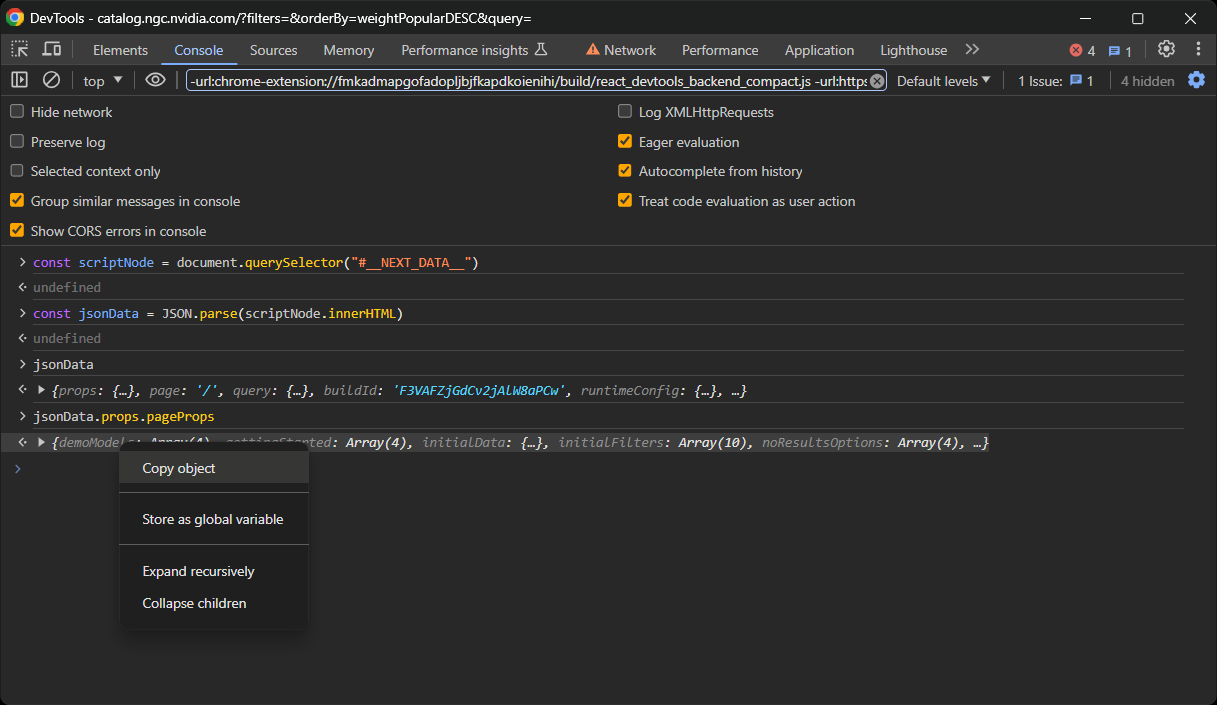This screenshot has width=1217, height=705.
Task: Switch to the Network panel
Action: click(x=628, y=48)
